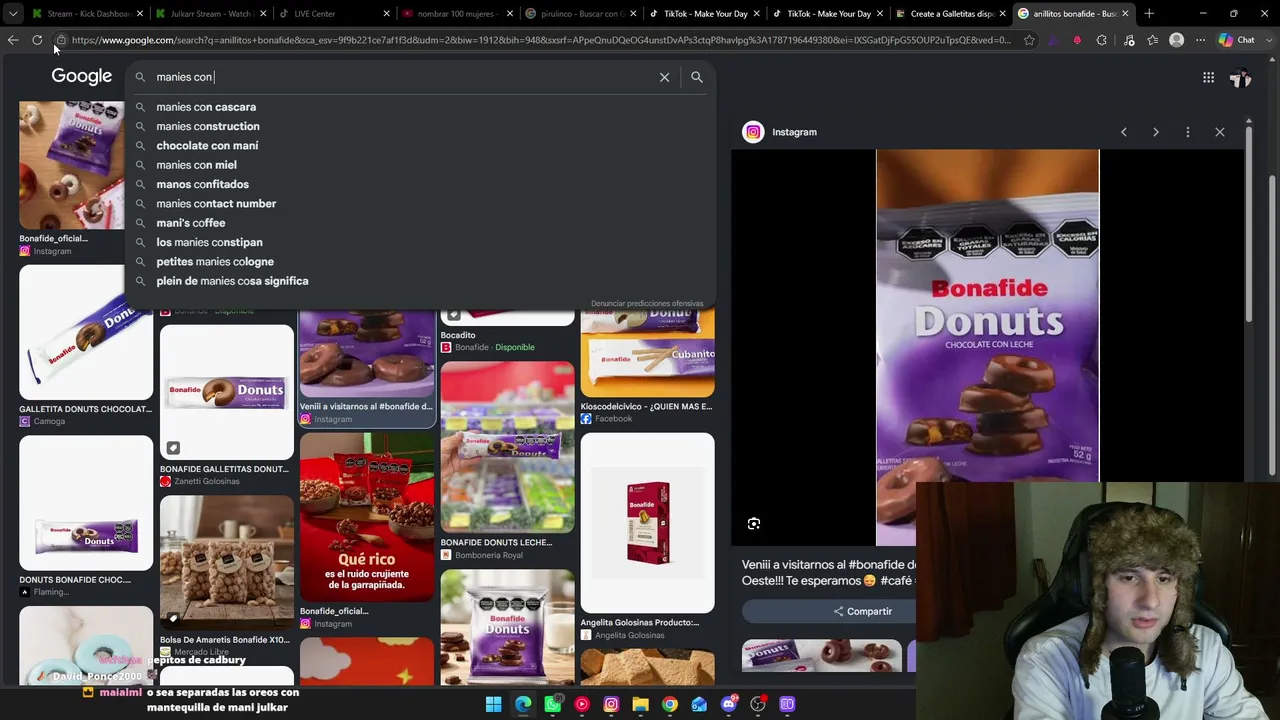
Task: Open Instagram from the taskbar
Action: 611,704
